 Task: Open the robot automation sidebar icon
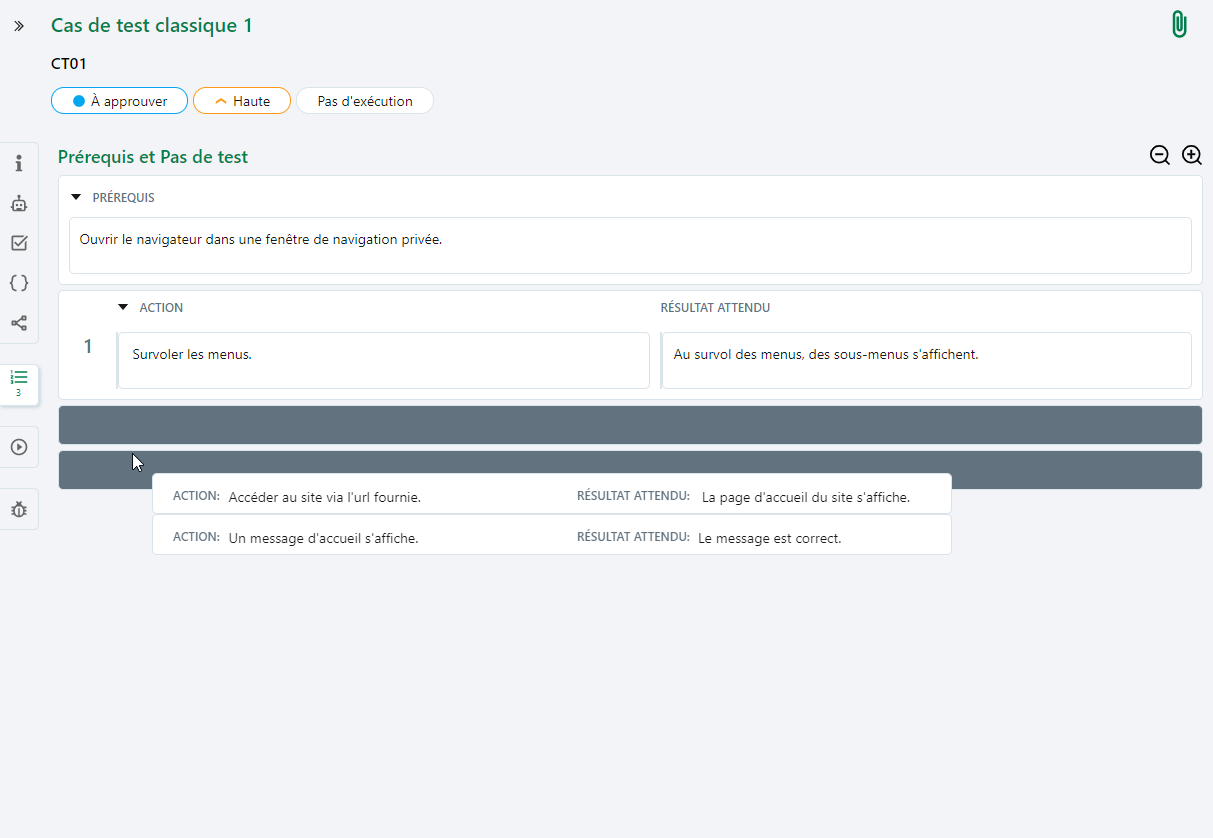click(x=19, y=203)
